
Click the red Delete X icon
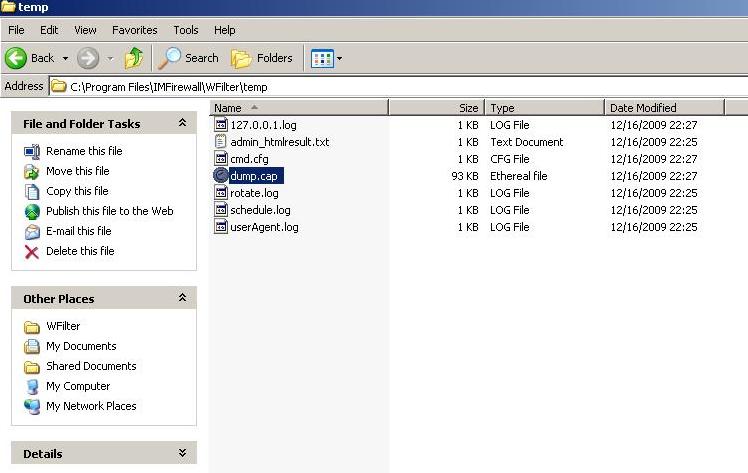32,252
